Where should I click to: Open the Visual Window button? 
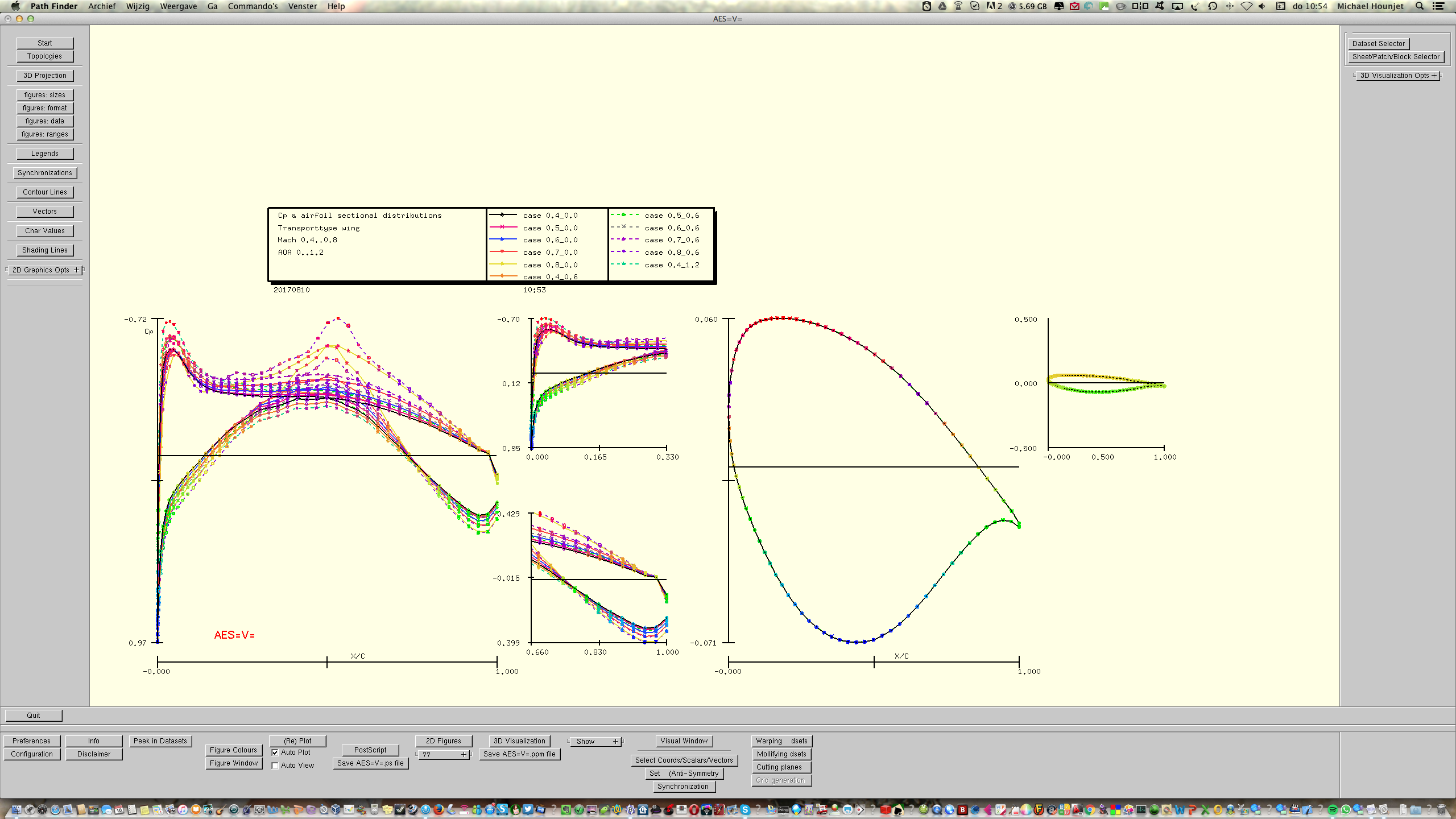coord(684,741)
